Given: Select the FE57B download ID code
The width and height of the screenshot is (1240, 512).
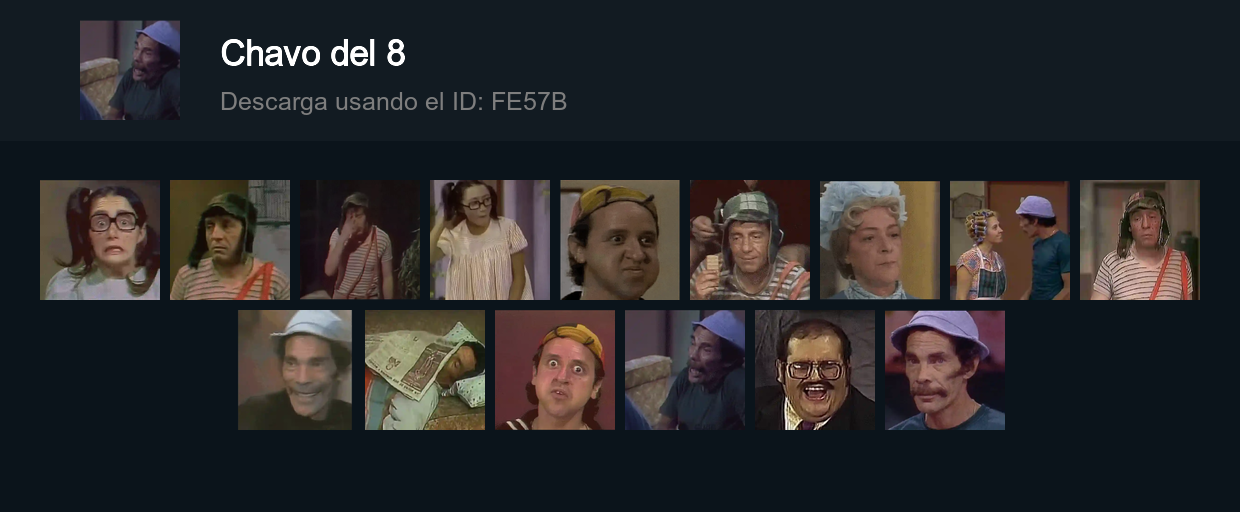Looking at the screenshot, I should 529,101.
